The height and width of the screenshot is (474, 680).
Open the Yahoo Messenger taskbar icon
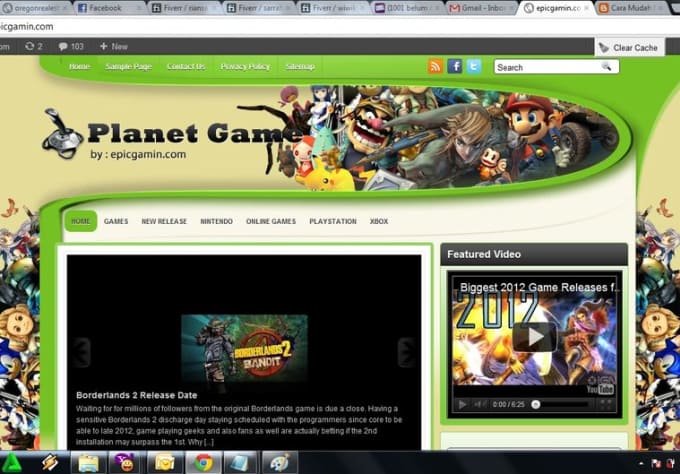(x=126, y=463)
